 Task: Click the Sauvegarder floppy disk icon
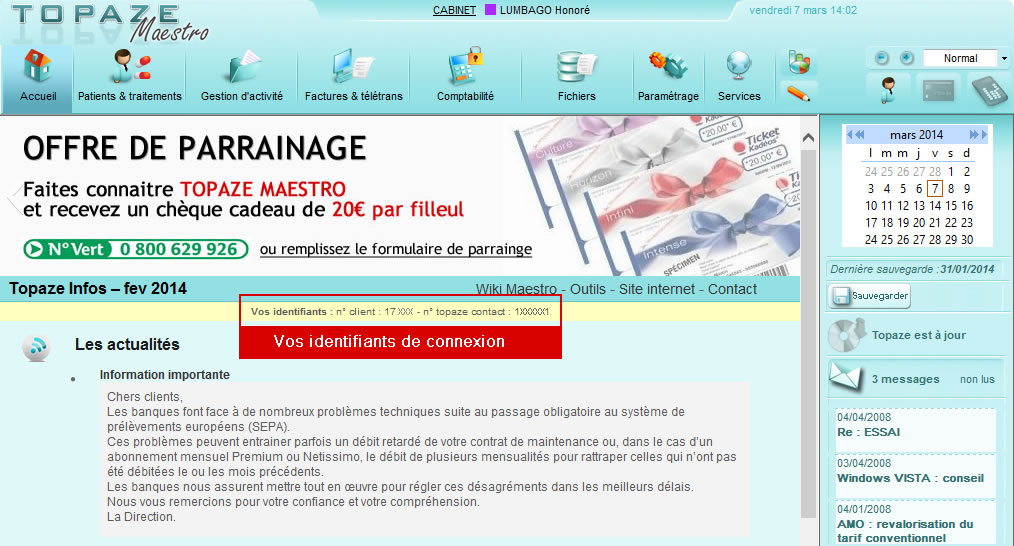pyautogui.click(x=841, y=296)
